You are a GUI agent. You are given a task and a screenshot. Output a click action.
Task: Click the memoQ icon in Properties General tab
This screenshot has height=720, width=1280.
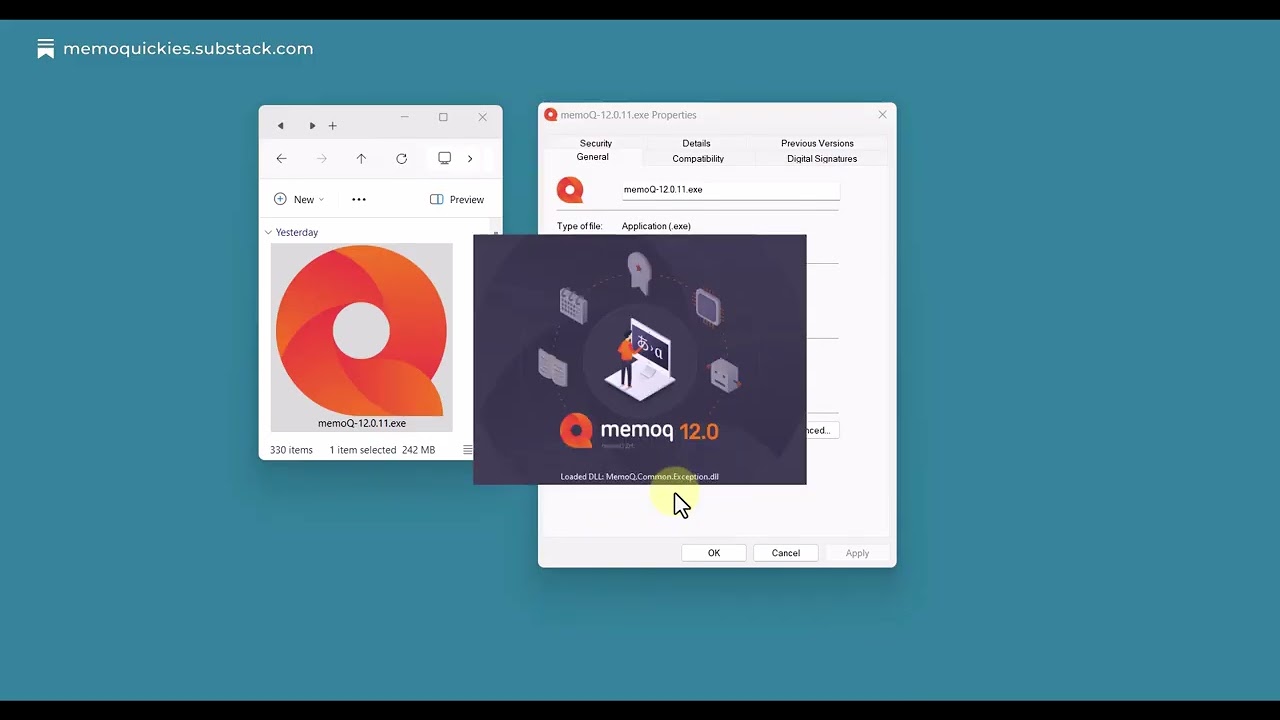coord(570,190)
